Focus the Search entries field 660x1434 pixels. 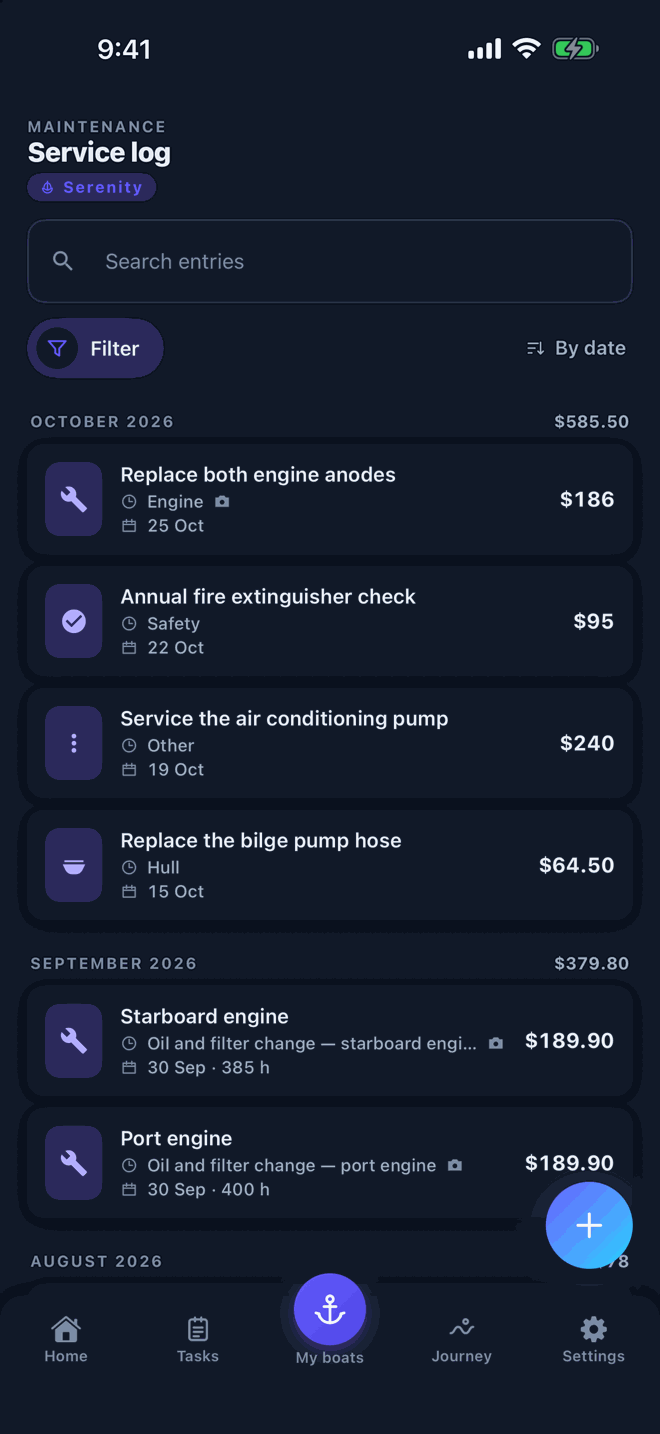[x=330, y=261]
